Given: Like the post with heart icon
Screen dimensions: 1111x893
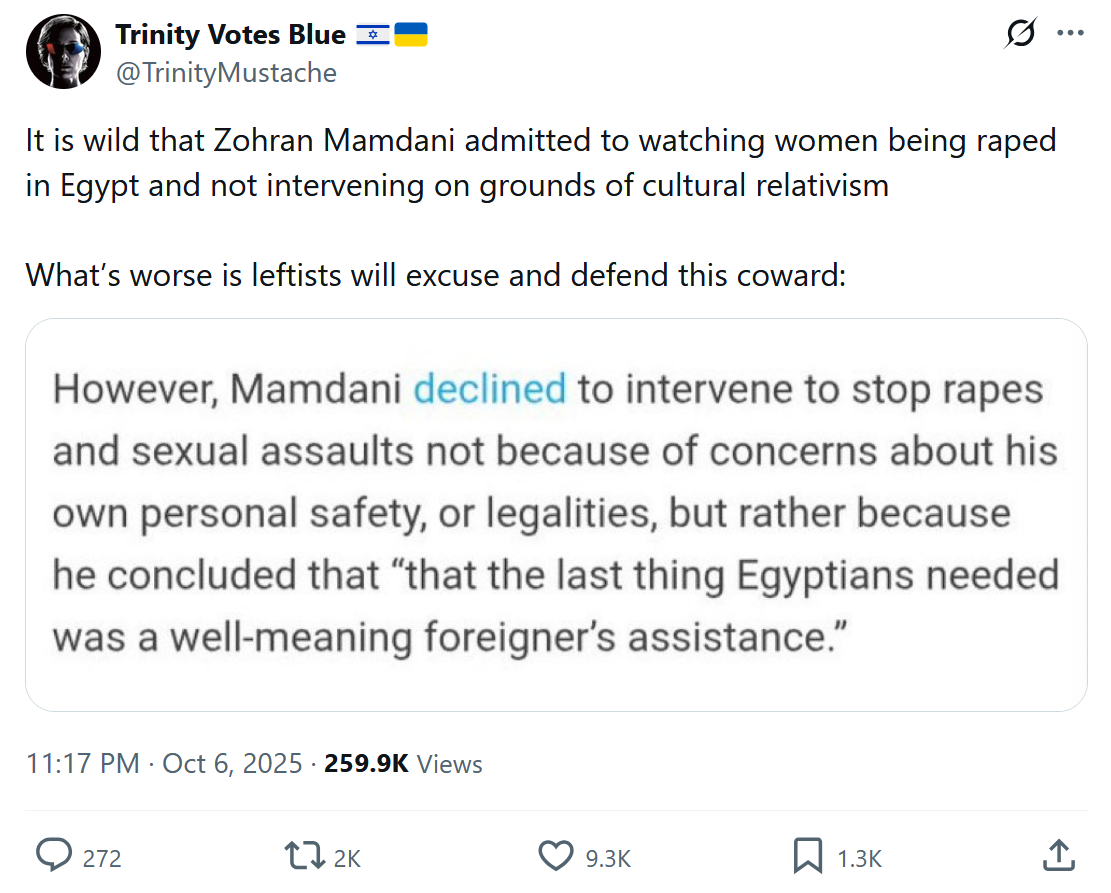Looking at the screenshot, I should 555,855.
